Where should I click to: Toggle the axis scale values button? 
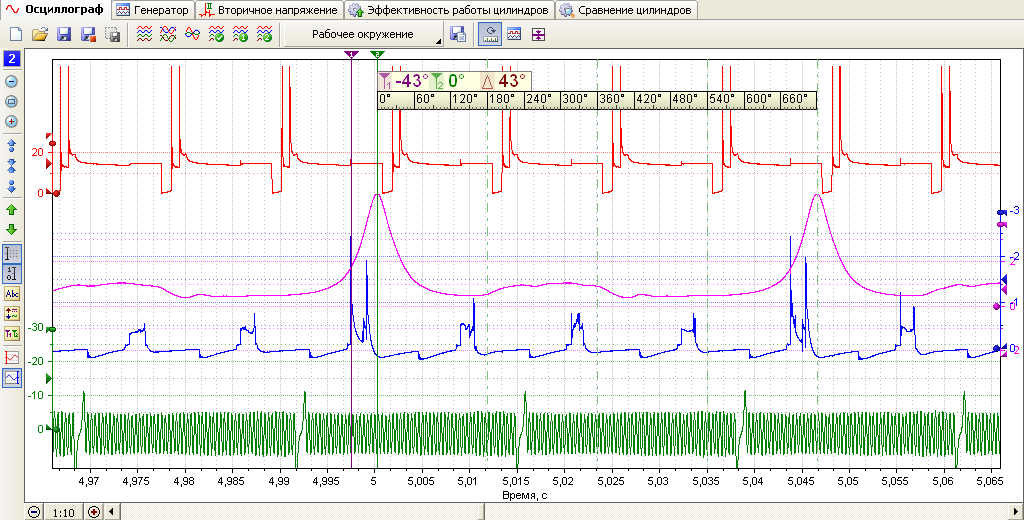pos(12,274)
